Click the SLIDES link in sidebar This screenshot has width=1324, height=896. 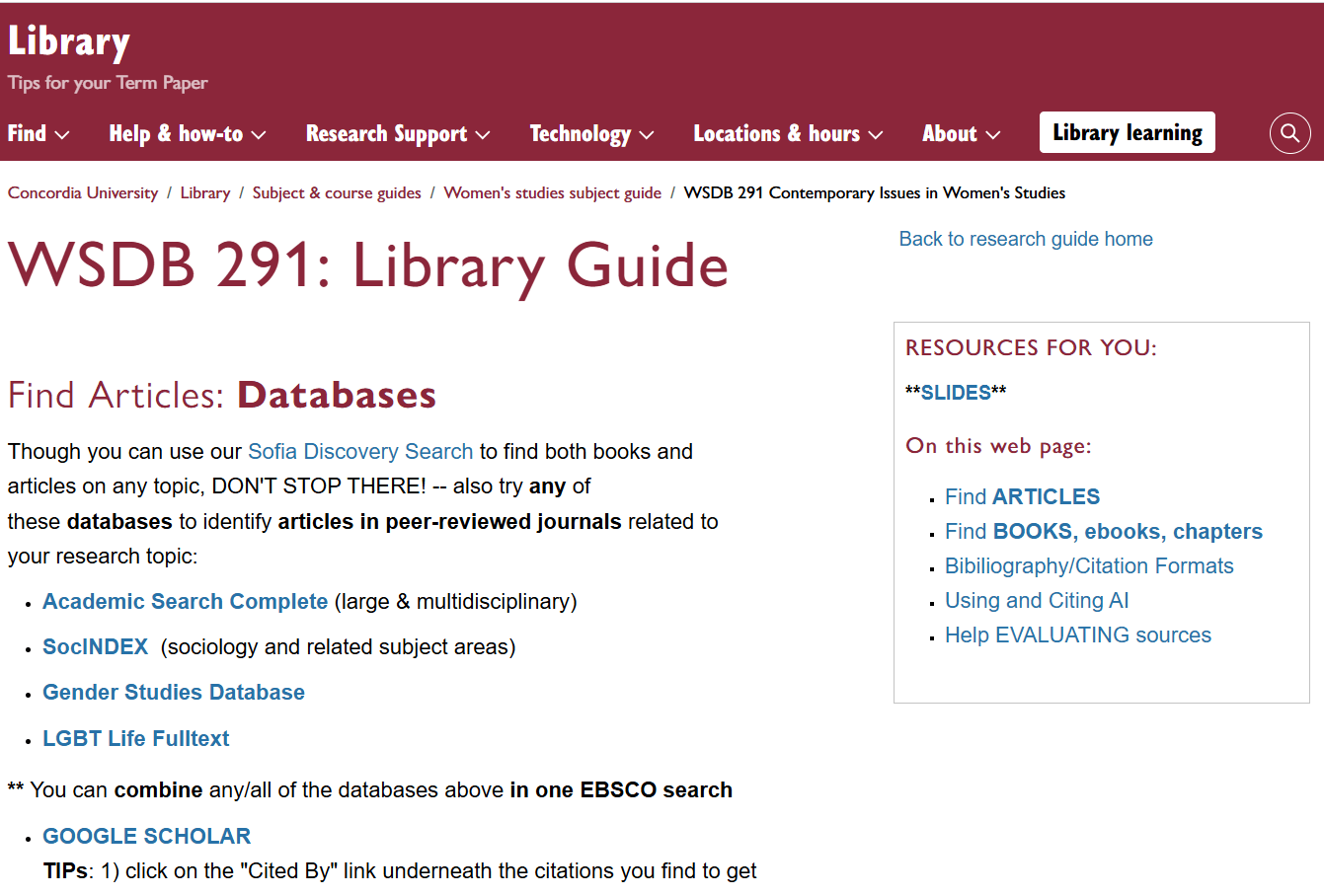coord(956,392)
